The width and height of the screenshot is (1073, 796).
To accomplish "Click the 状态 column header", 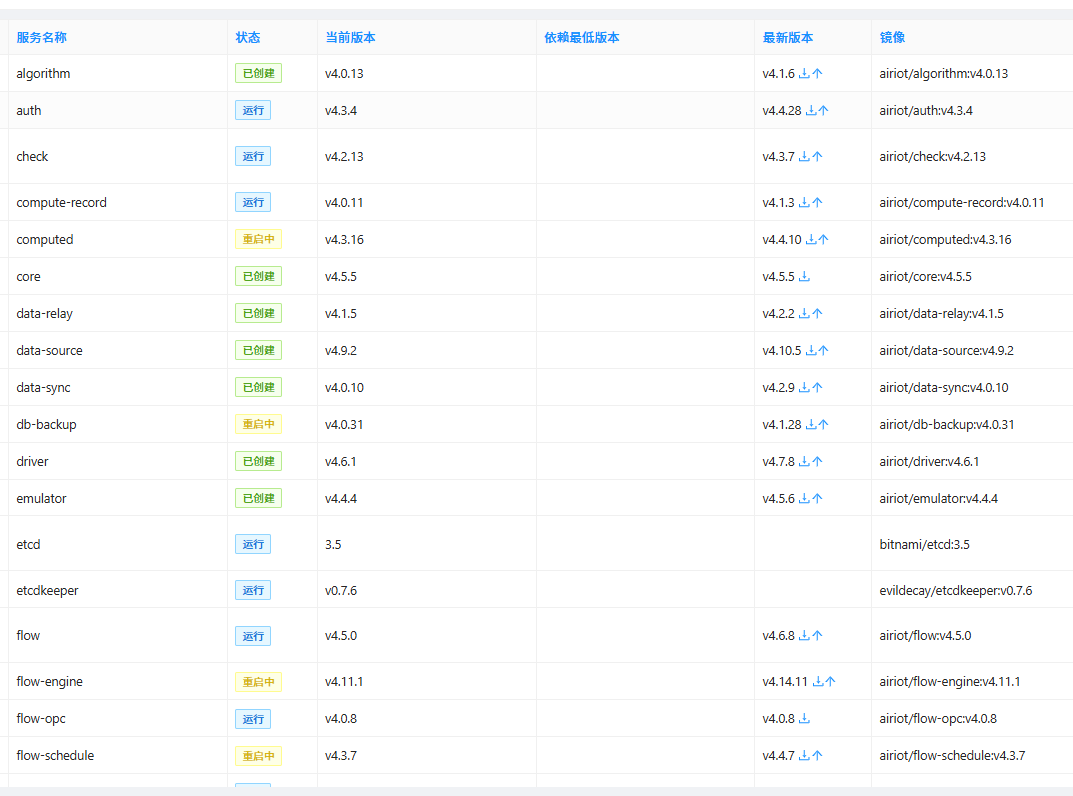I will coord(248,38).
